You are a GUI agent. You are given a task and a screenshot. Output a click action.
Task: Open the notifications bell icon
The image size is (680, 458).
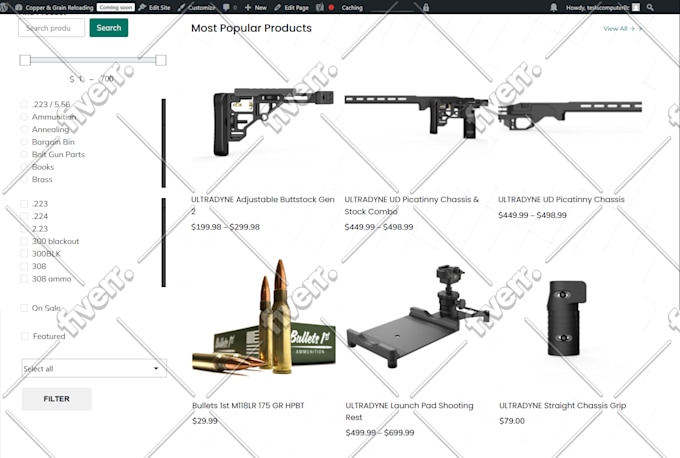point(553,7)
